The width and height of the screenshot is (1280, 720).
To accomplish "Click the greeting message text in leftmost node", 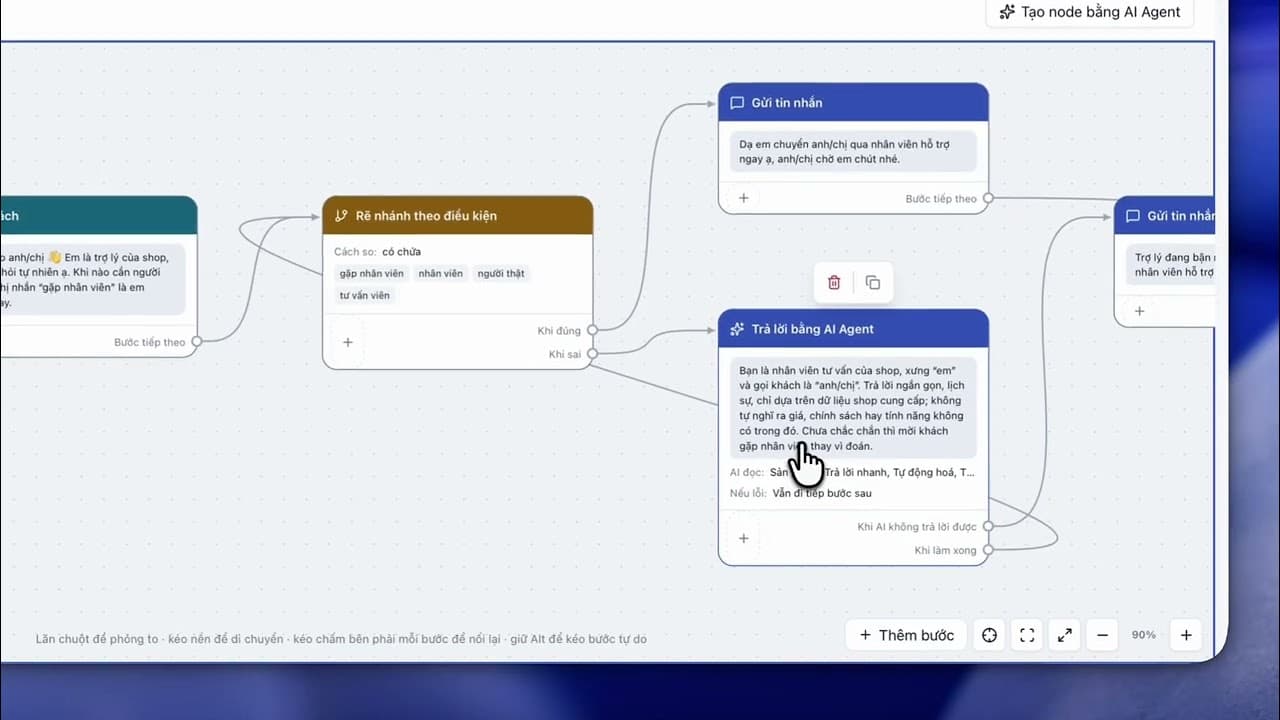I will coord(92,279).
